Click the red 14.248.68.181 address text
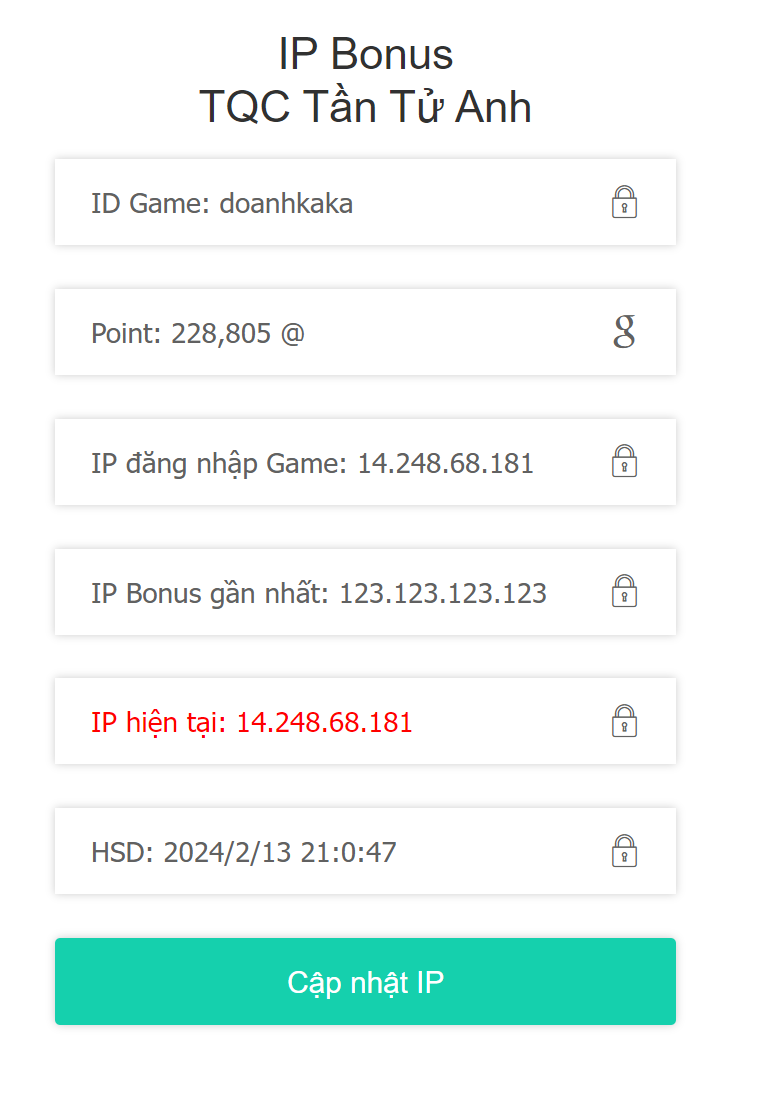Image resolution: width=768 pixels, height=1095 pixels. (324, 722)
